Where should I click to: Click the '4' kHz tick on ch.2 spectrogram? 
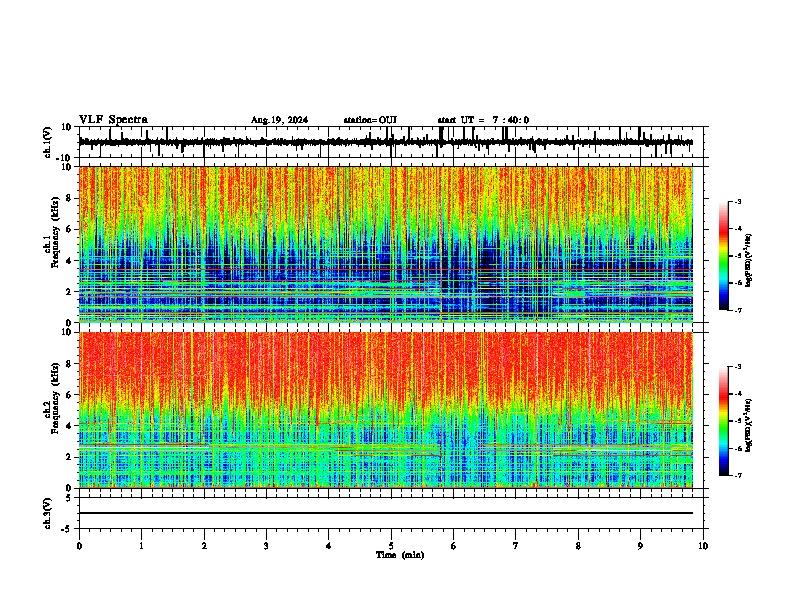[x=70, y=426]
